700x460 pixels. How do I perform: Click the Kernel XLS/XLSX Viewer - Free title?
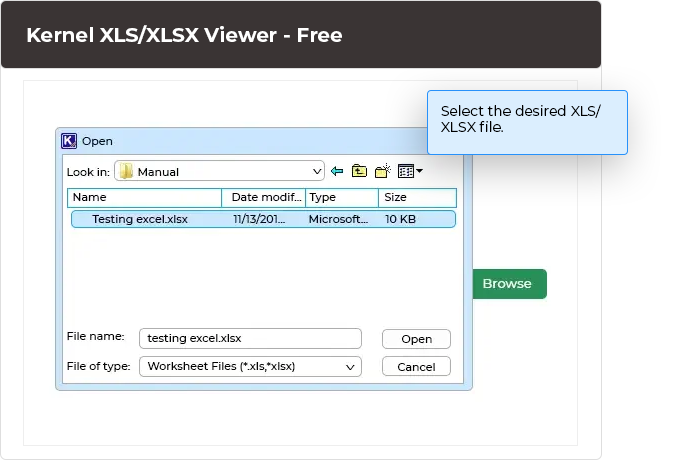[184, 35]
